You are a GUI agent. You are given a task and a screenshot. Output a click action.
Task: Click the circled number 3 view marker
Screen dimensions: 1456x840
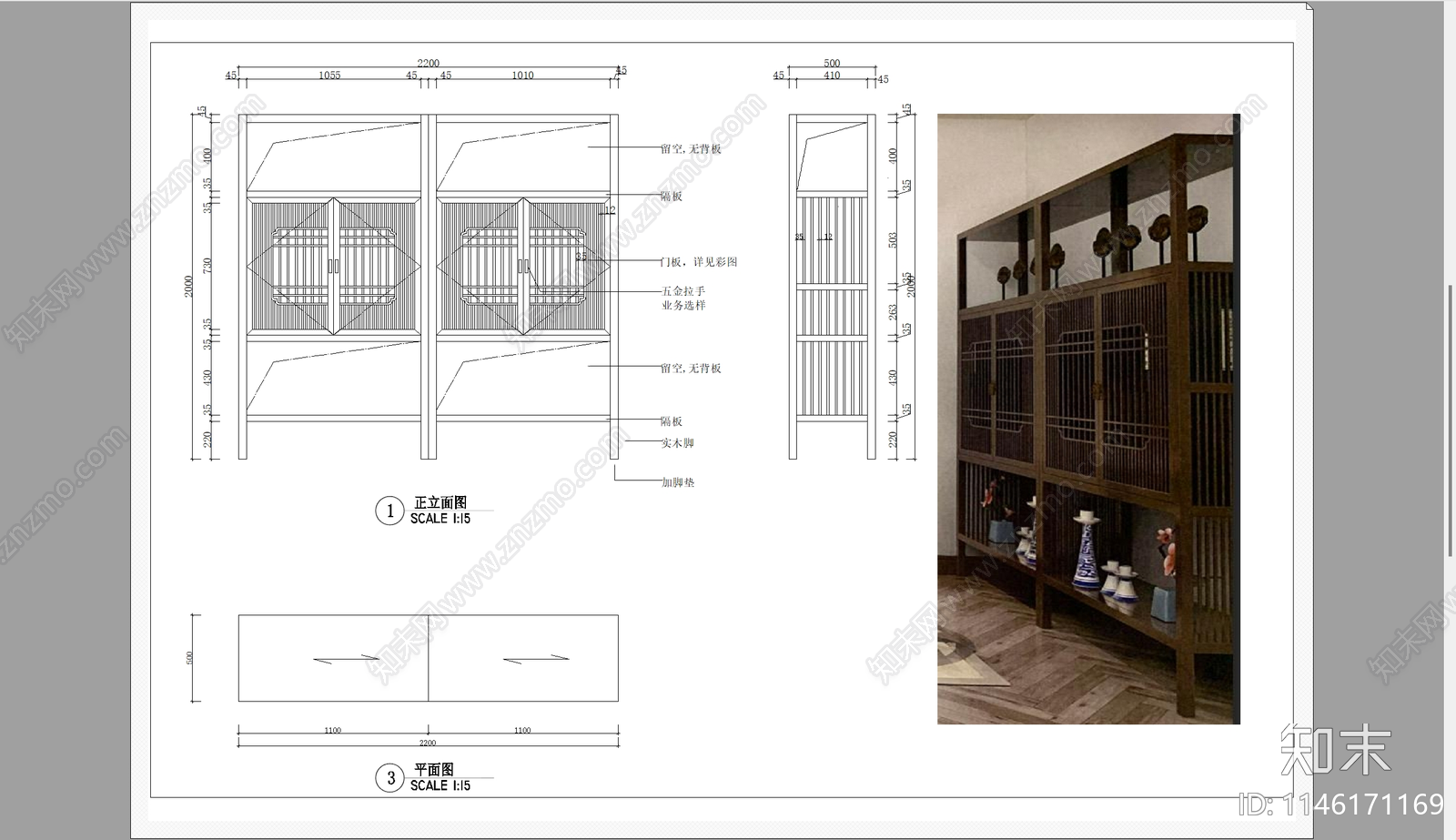pyautogui.click(x=389, y=778)
